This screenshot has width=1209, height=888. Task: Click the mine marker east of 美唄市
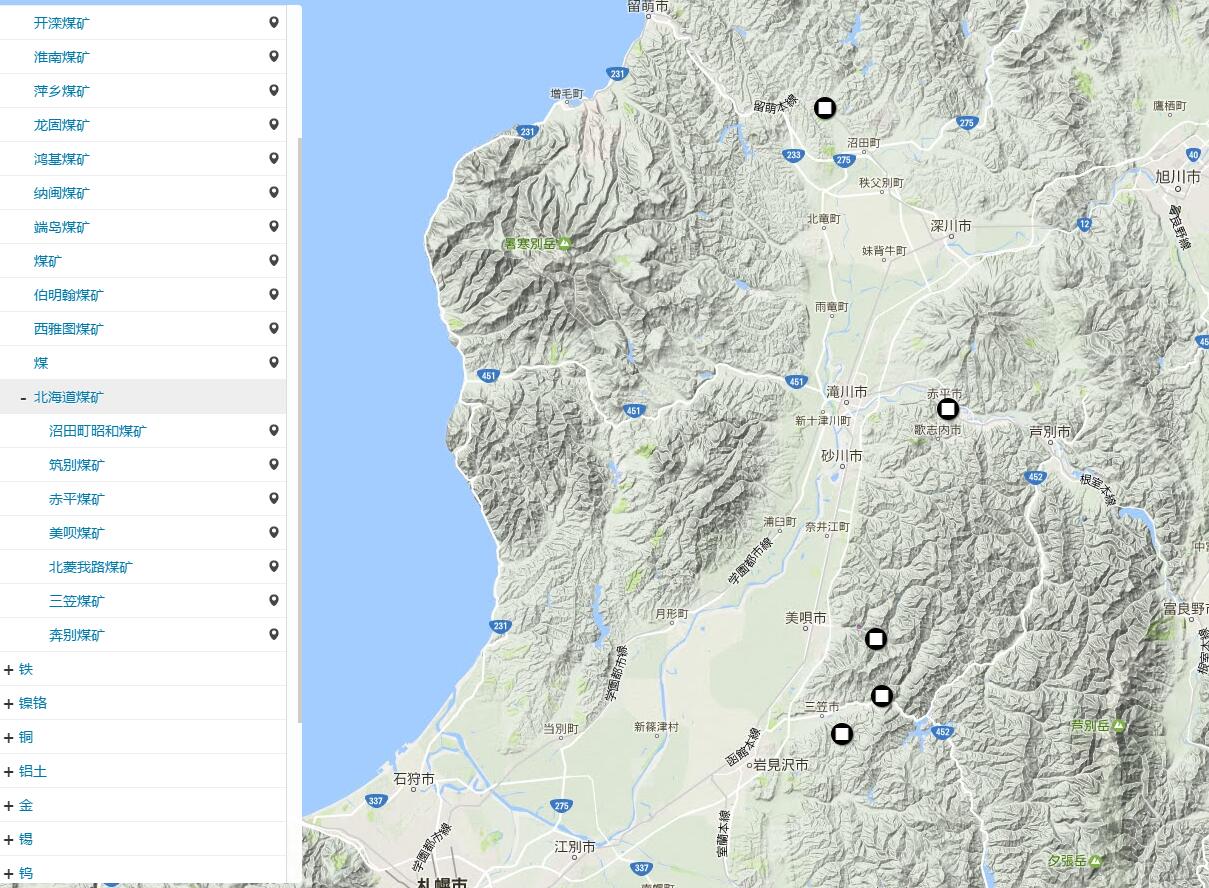click(x=875, y=639)
